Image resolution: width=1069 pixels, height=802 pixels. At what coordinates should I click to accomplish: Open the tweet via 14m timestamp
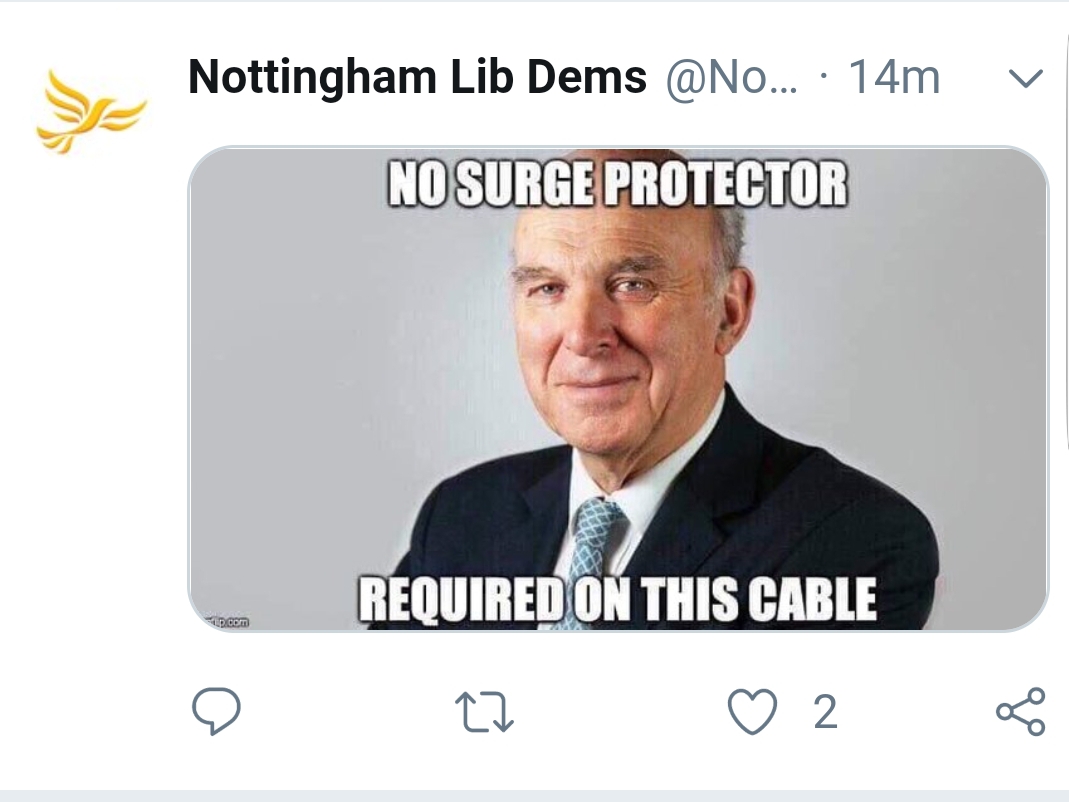click(894, 77)
